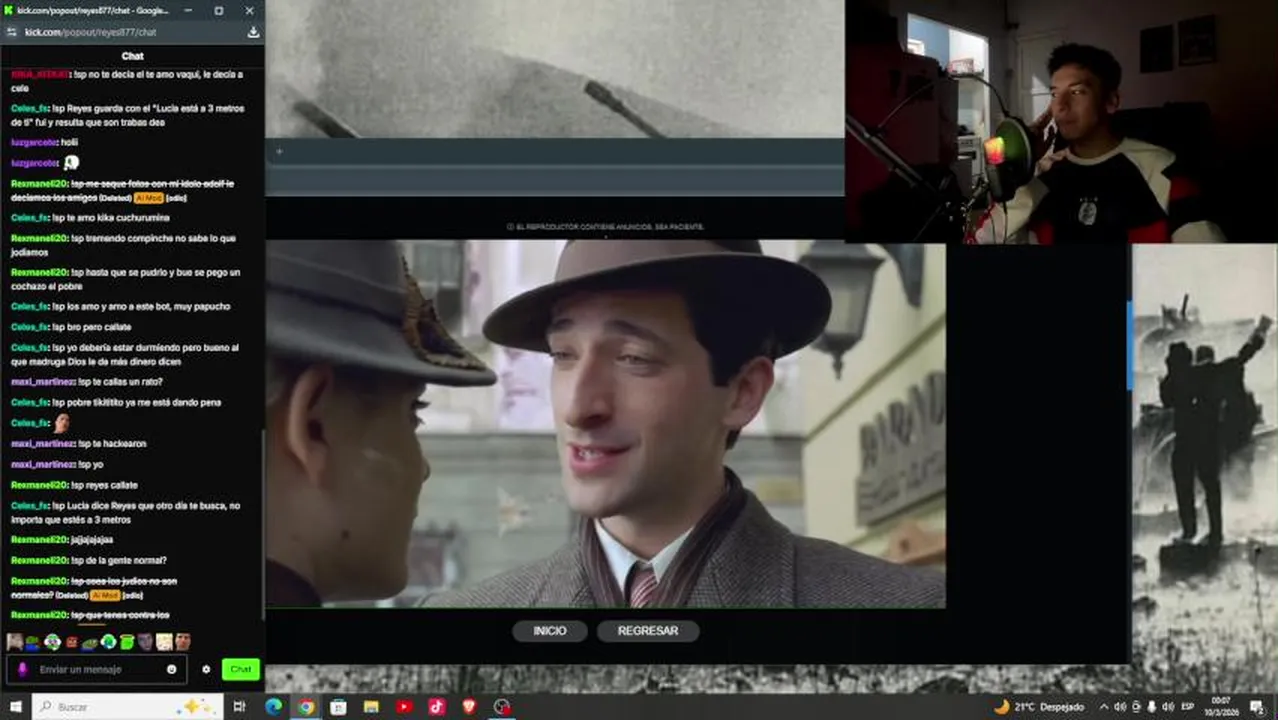Click the green Chat send button
The height and width of the screenshot is (720, 1278).
240,669
